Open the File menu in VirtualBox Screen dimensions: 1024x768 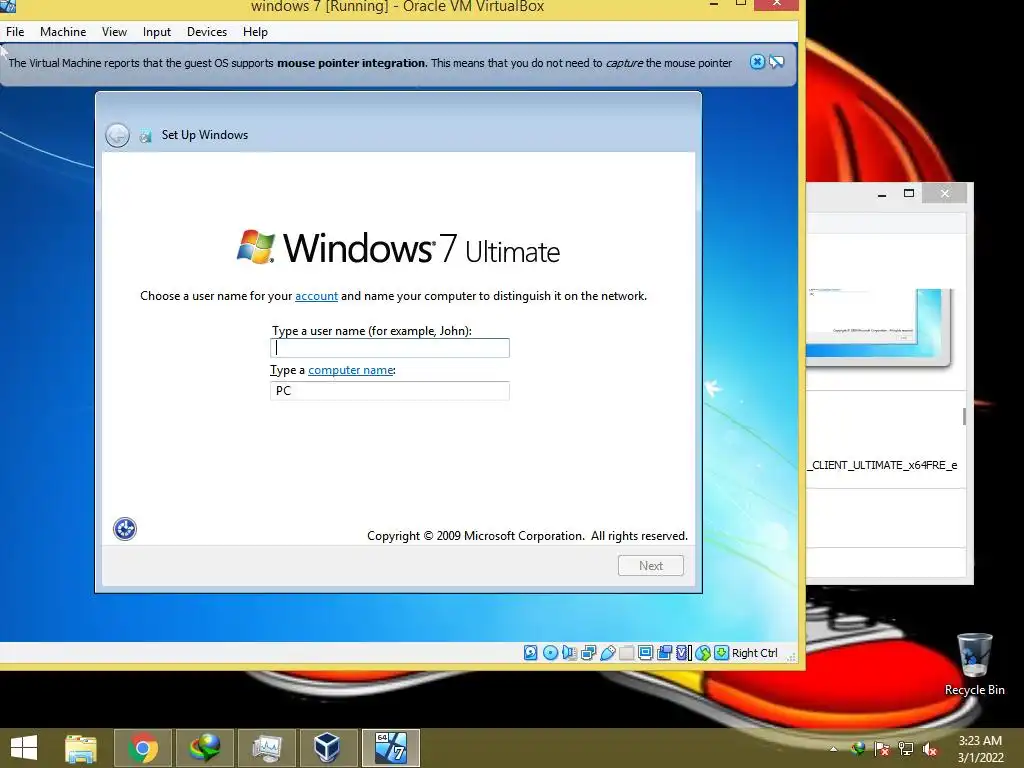click(15, 31)
